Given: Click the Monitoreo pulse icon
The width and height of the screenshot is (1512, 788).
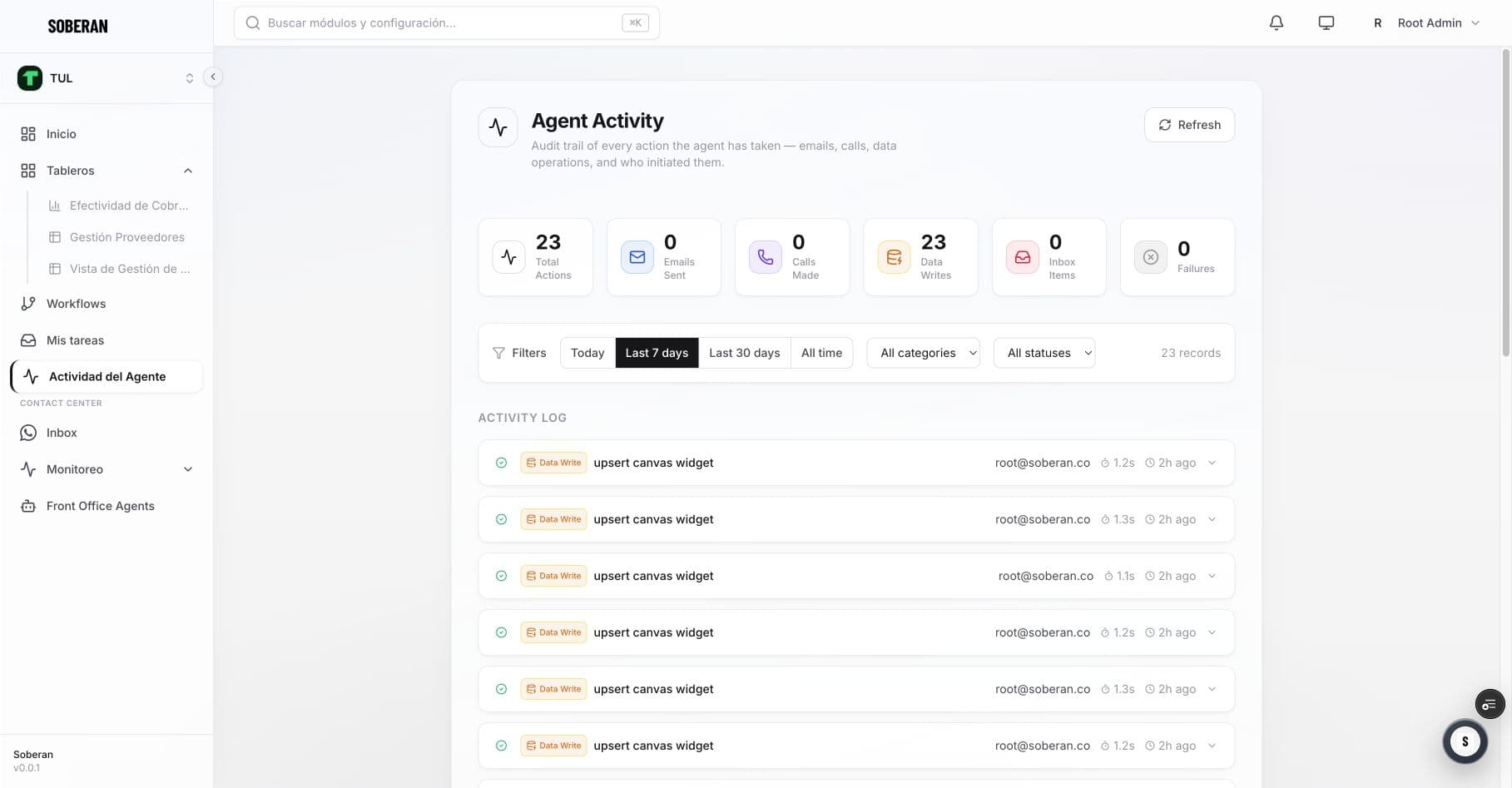Looking at the screenshot, I should click(x=28, y=469).
